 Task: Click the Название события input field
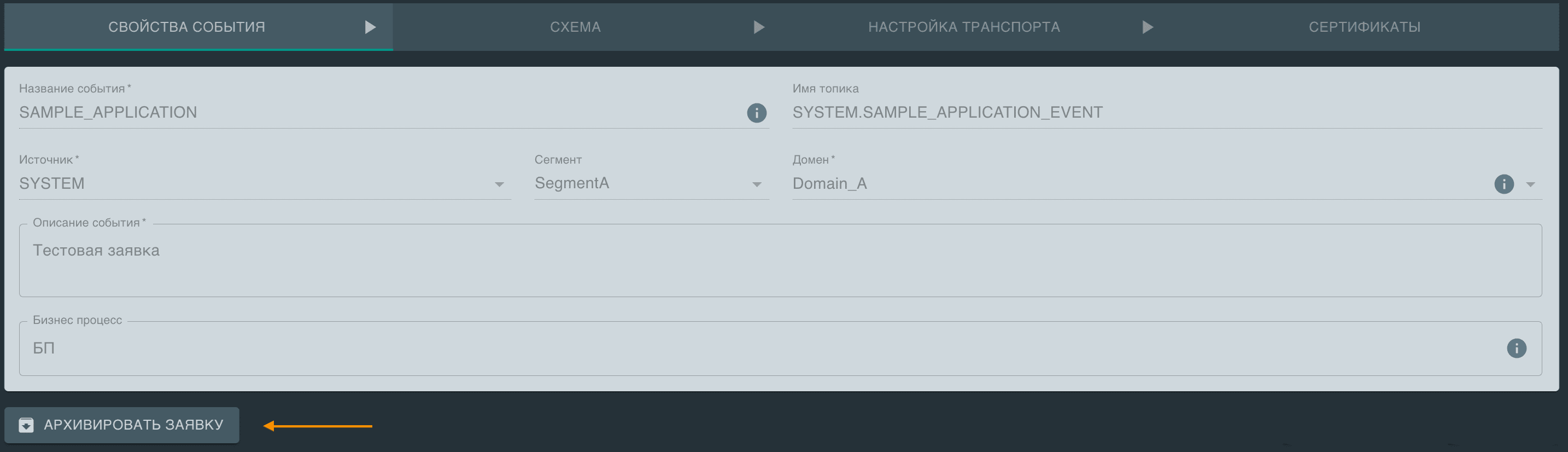click(377, 113)
